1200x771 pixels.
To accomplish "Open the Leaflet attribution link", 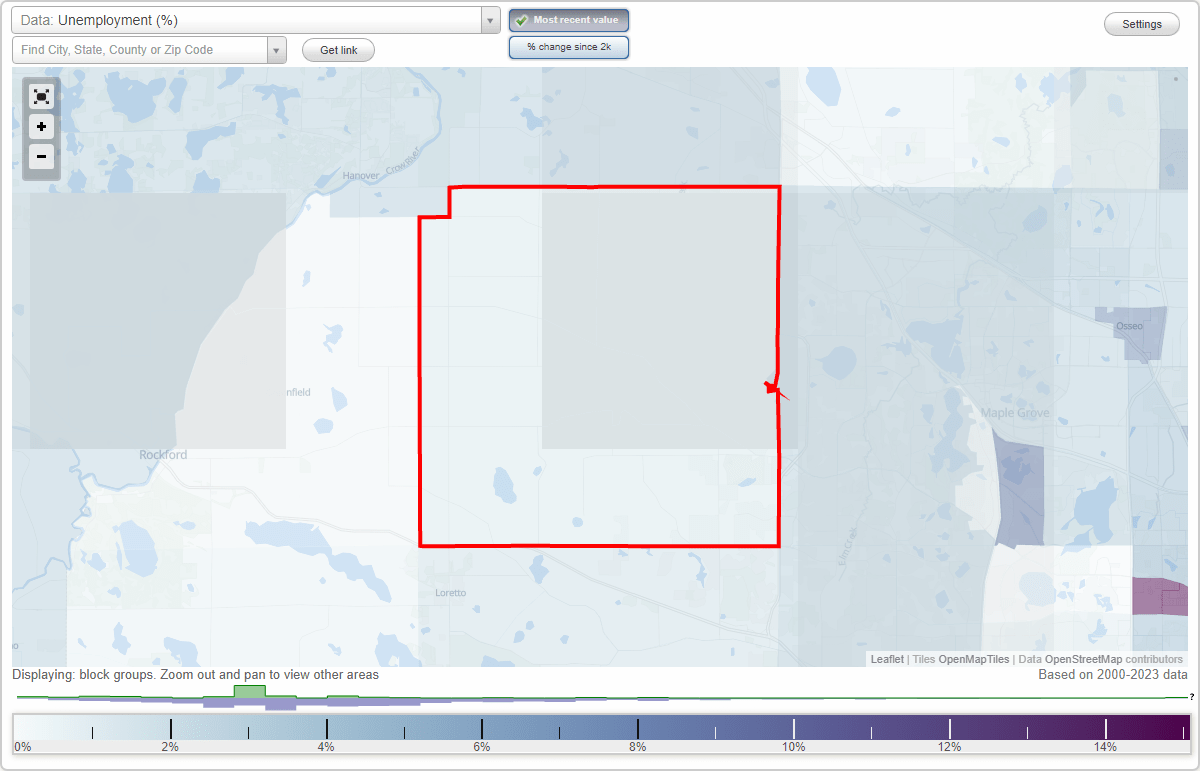I will [887, 659].
